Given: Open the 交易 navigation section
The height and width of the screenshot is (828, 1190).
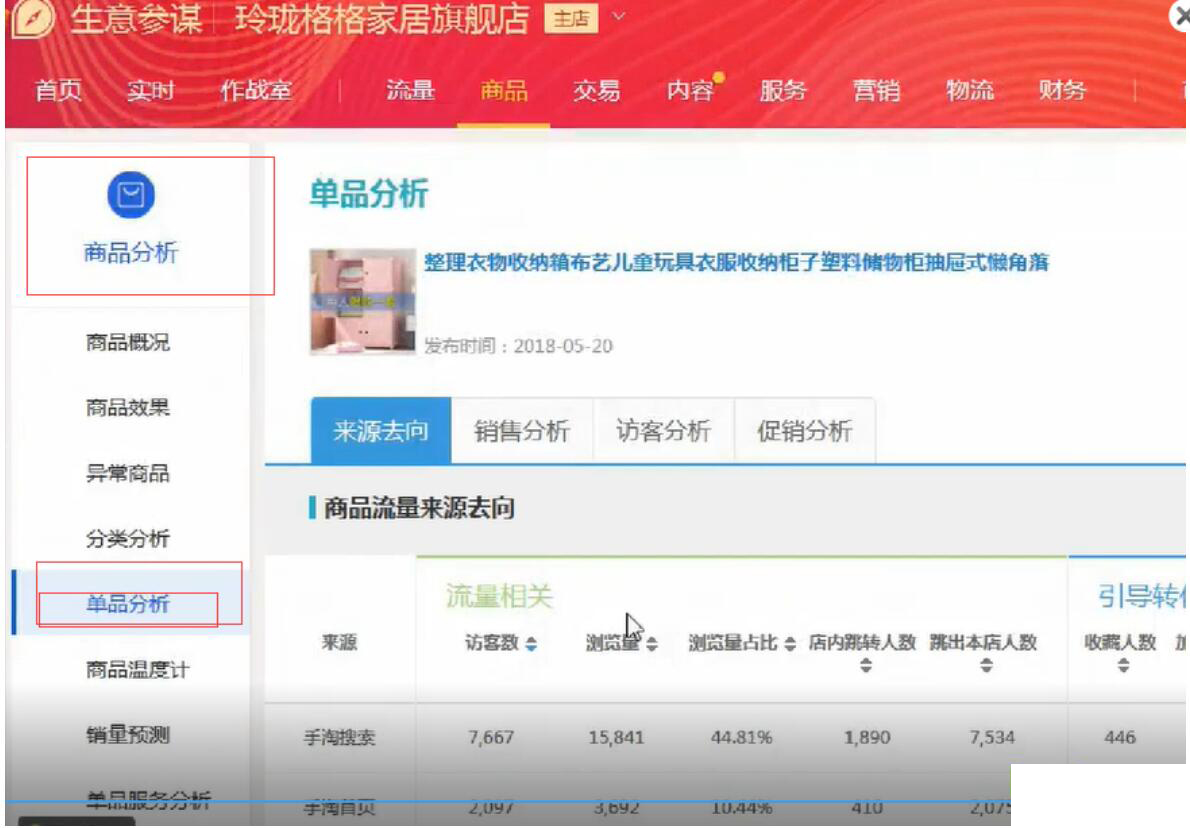Looking at the screenshot, I should 598,91.
